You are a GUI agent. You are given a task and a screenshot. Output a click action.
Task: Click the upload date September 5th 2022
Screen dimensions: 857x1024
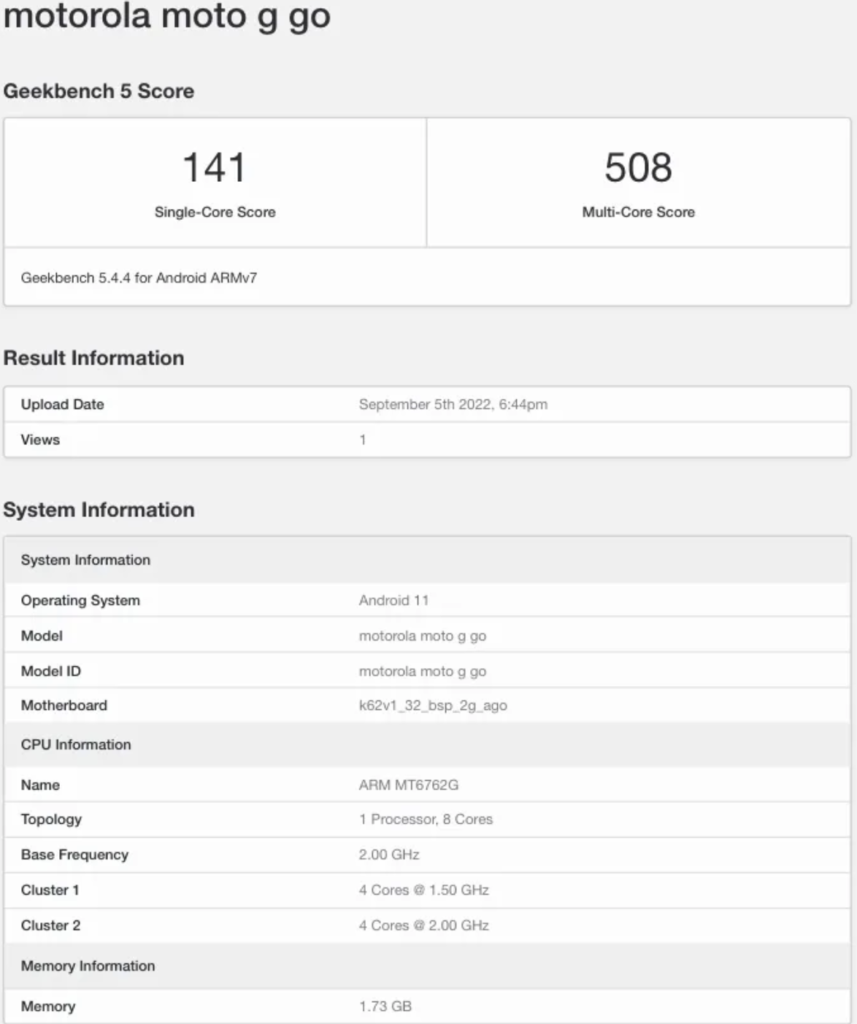point(453,405)
